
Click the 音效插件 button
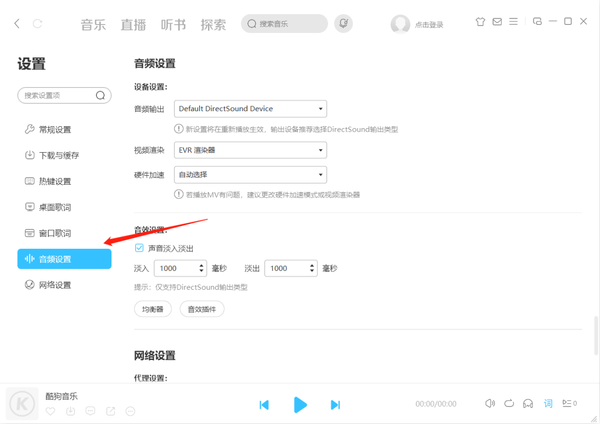click(x=203, y=309)
